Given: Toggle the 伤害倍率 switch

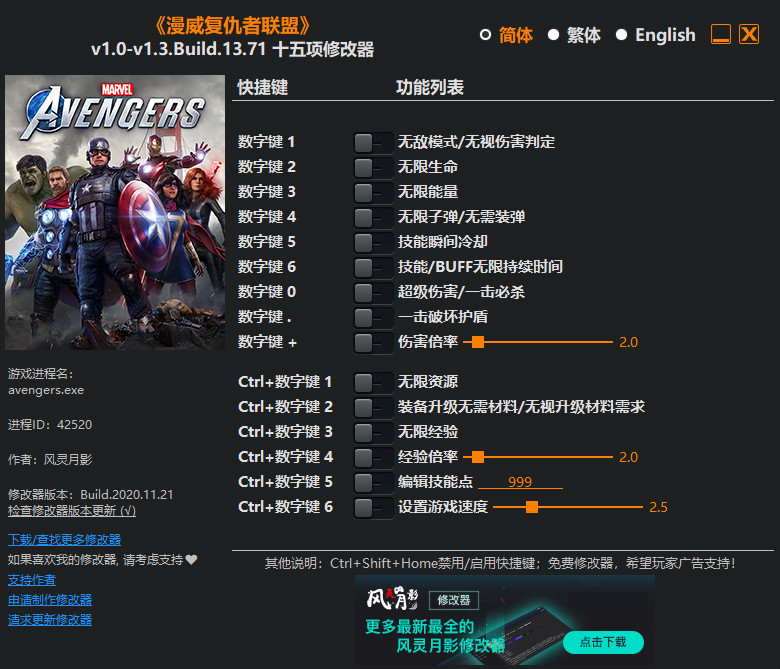Looking at the screenshot, I should (x=373, y=343).
